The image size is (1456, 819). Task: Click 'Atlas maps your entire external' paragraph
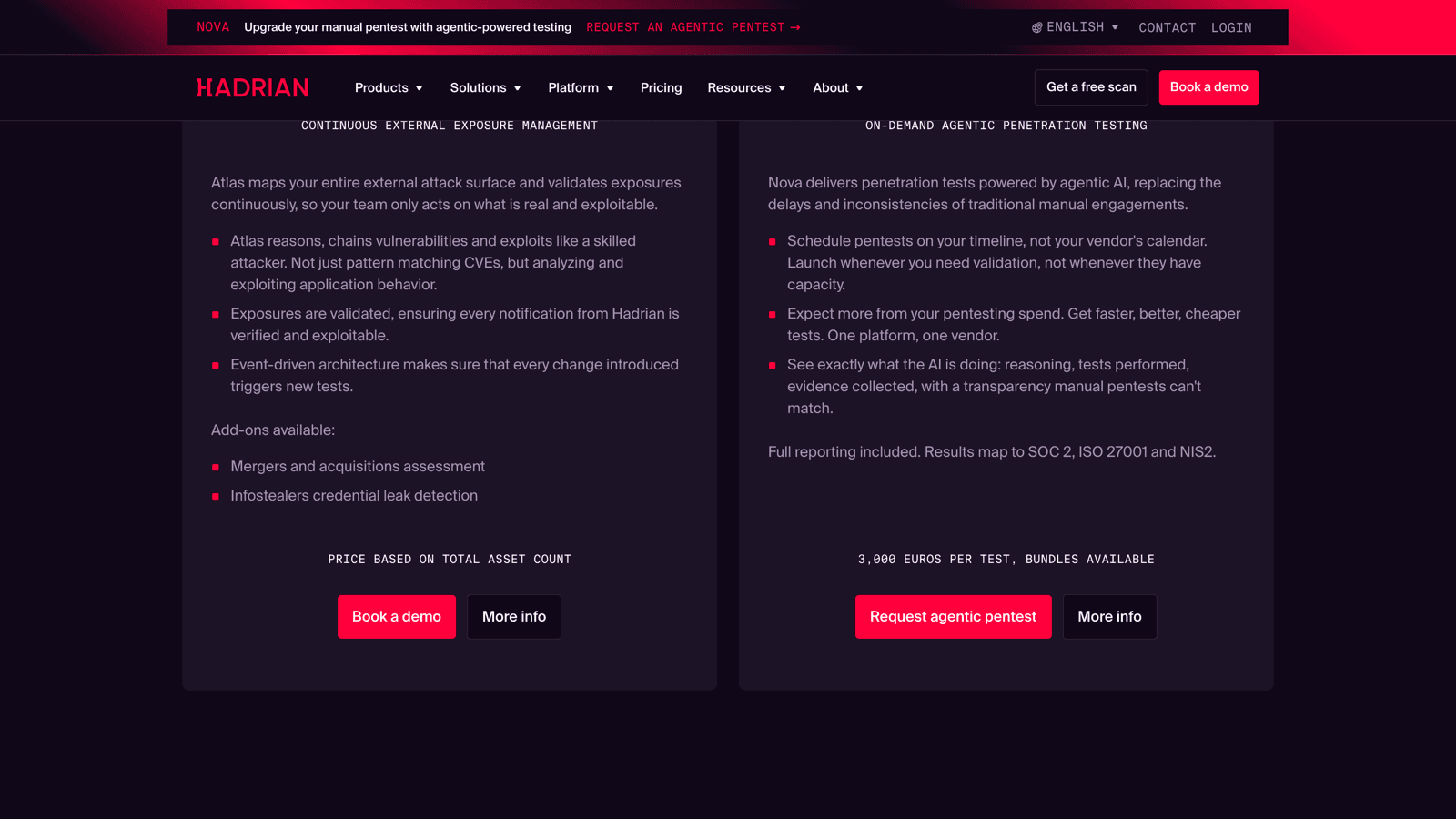(x=446, y=194)
